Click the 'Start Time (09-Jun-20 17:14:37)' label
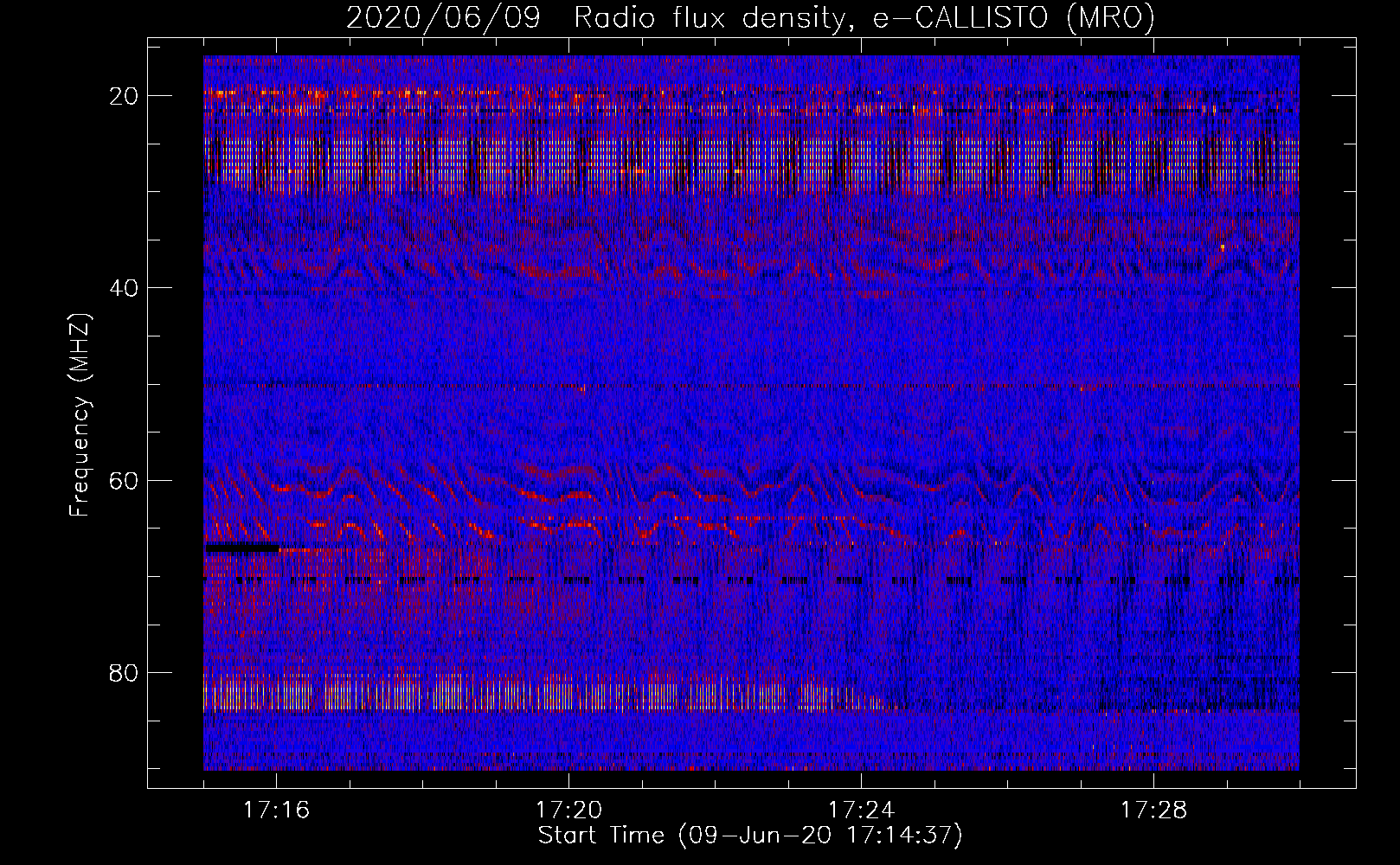This screenshot has width=1400, height=865. [750, 836]
